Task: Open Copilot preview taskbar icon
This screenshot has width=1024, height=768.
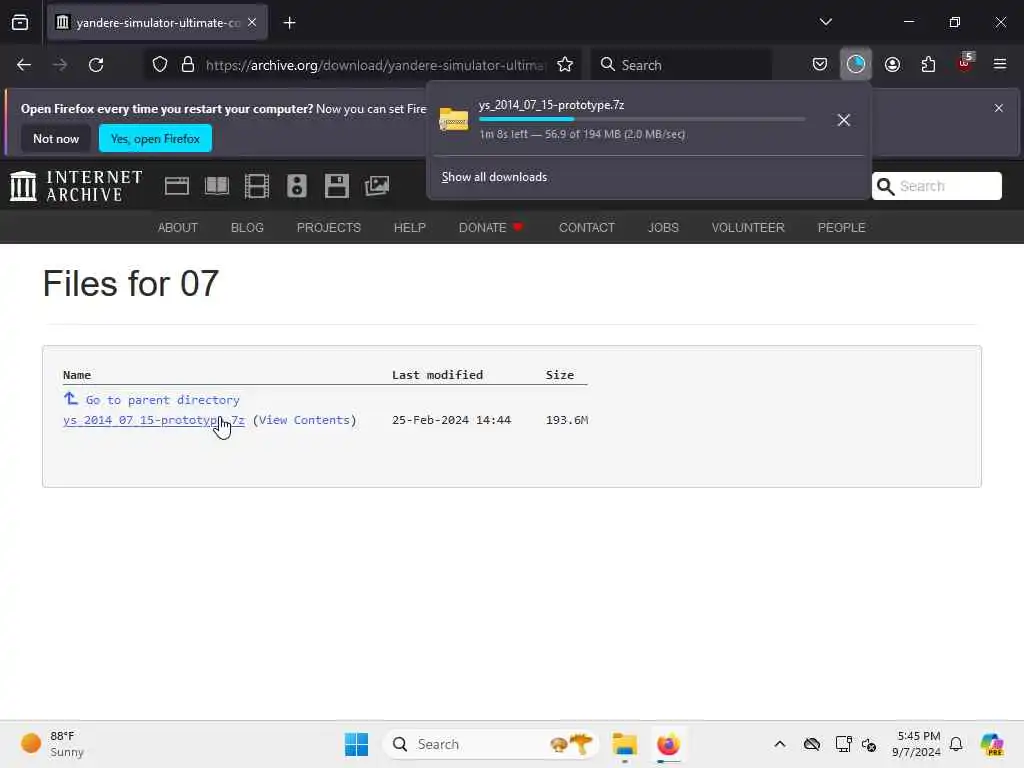Action: tap(991, 744)
